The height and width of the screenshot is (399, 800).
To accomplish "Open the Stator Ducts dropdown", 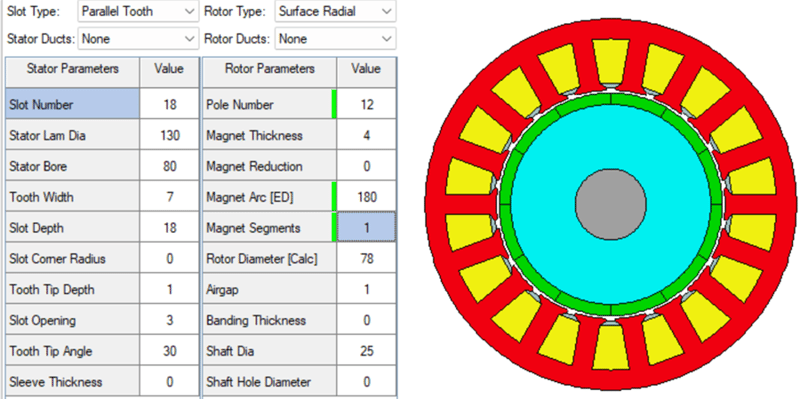I will [x=138, y=39].
